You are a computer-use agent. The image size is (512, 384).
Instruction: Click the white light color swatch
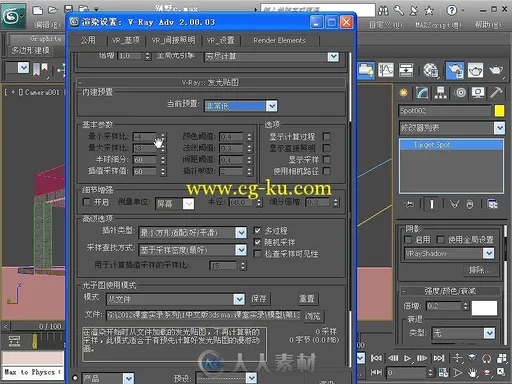pyautogui.click(x=484, y=307)
